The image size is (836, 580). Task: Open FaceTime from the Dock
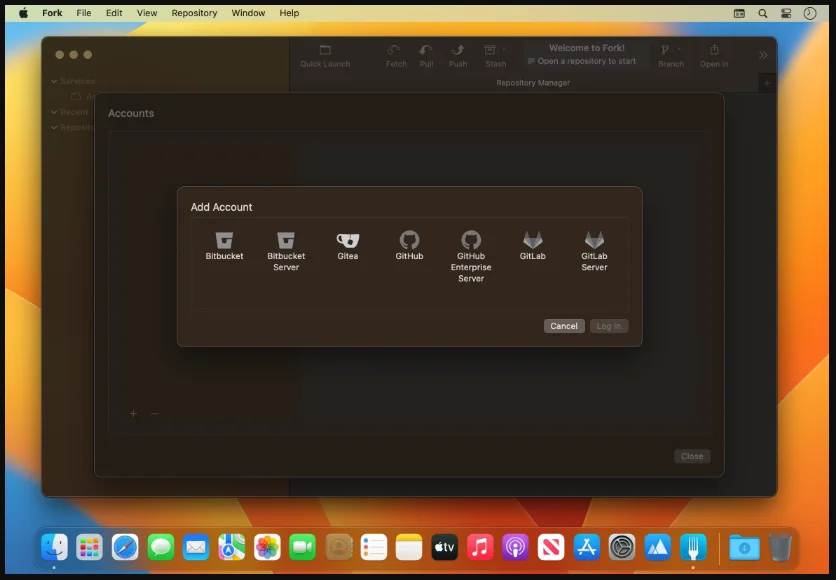tap(302, 547)
